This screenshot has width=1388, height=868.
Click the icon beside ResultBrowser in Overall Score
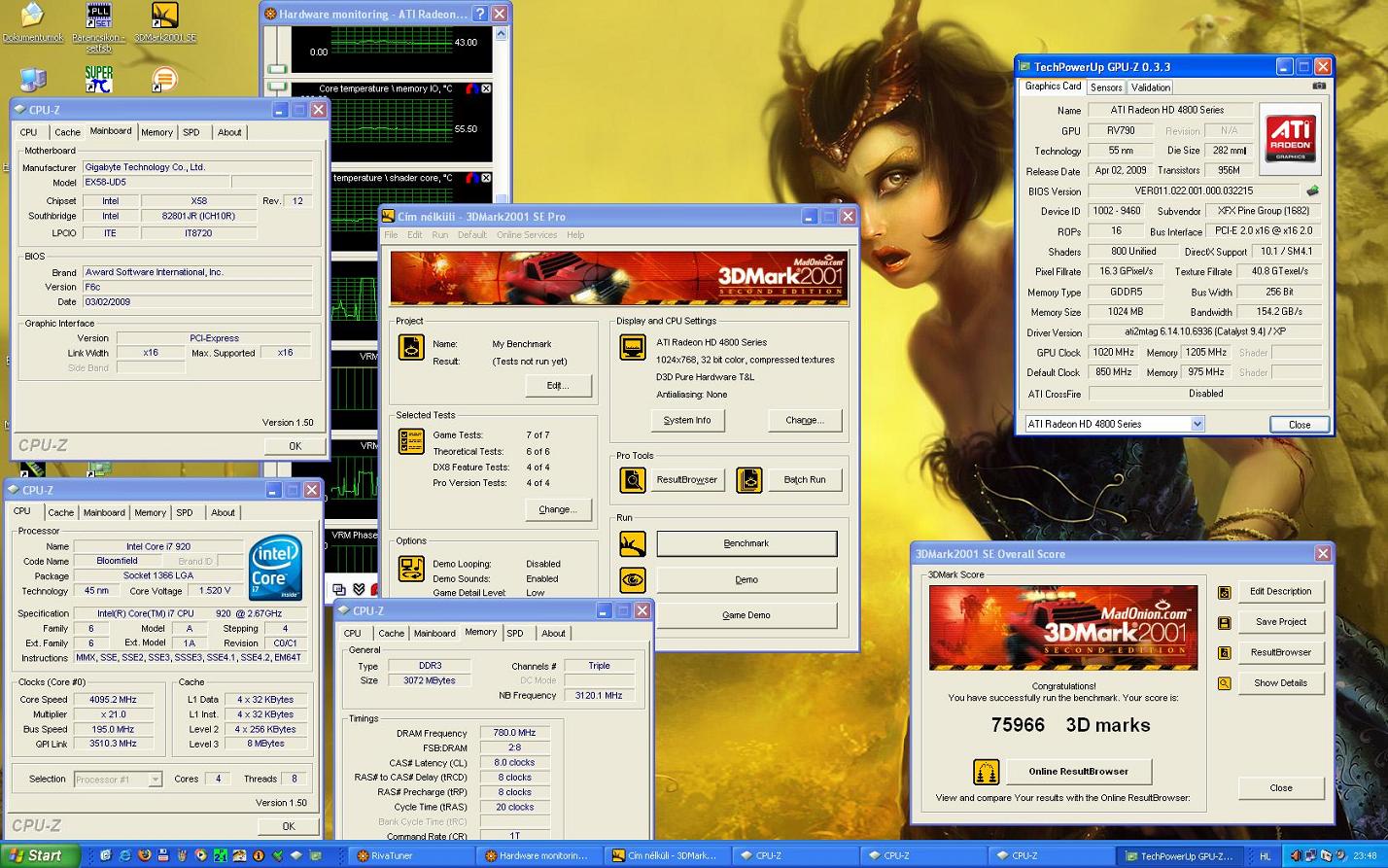1225,653
